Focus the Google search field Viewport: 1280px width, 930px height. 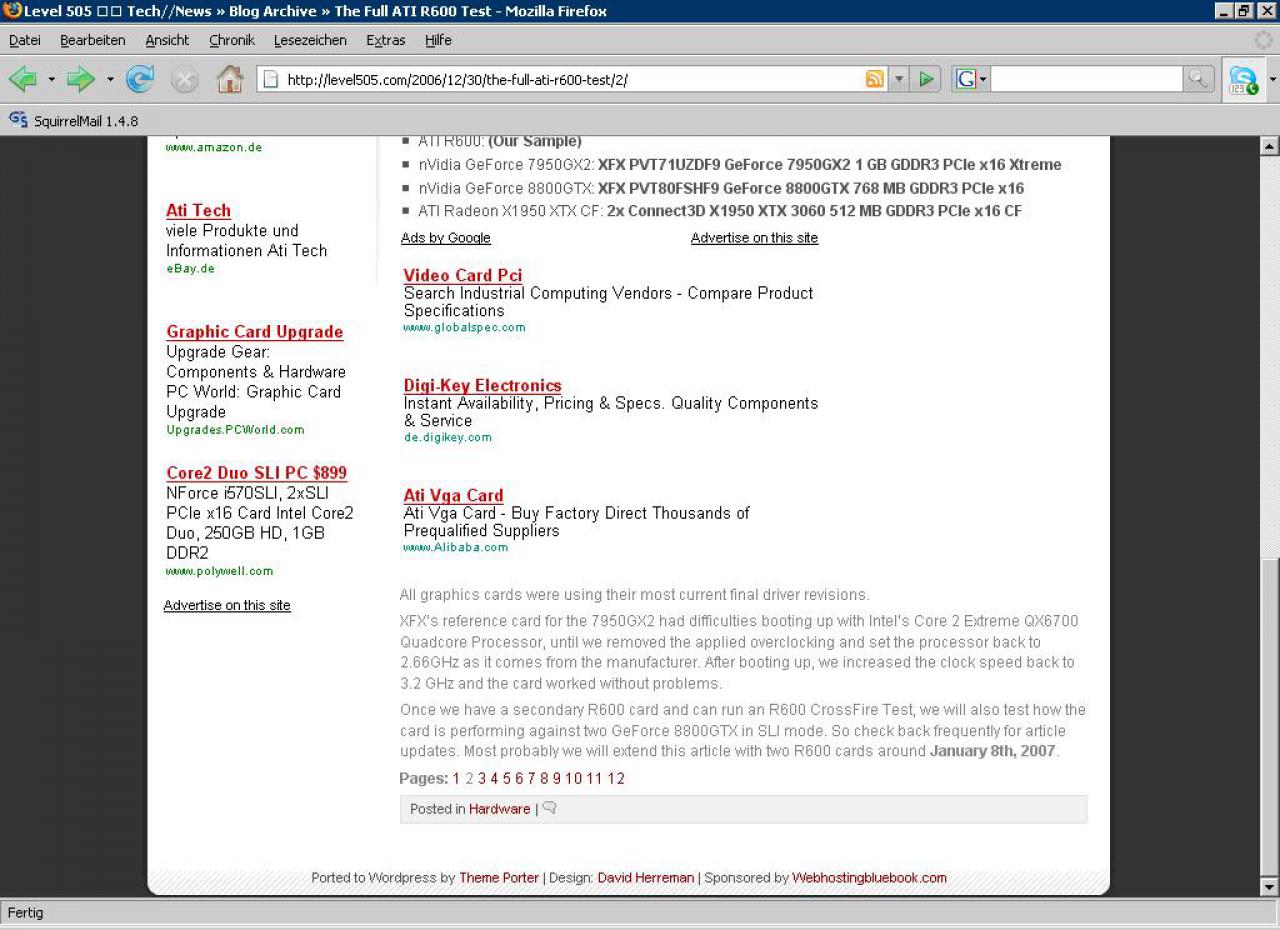coord(1087,79)
